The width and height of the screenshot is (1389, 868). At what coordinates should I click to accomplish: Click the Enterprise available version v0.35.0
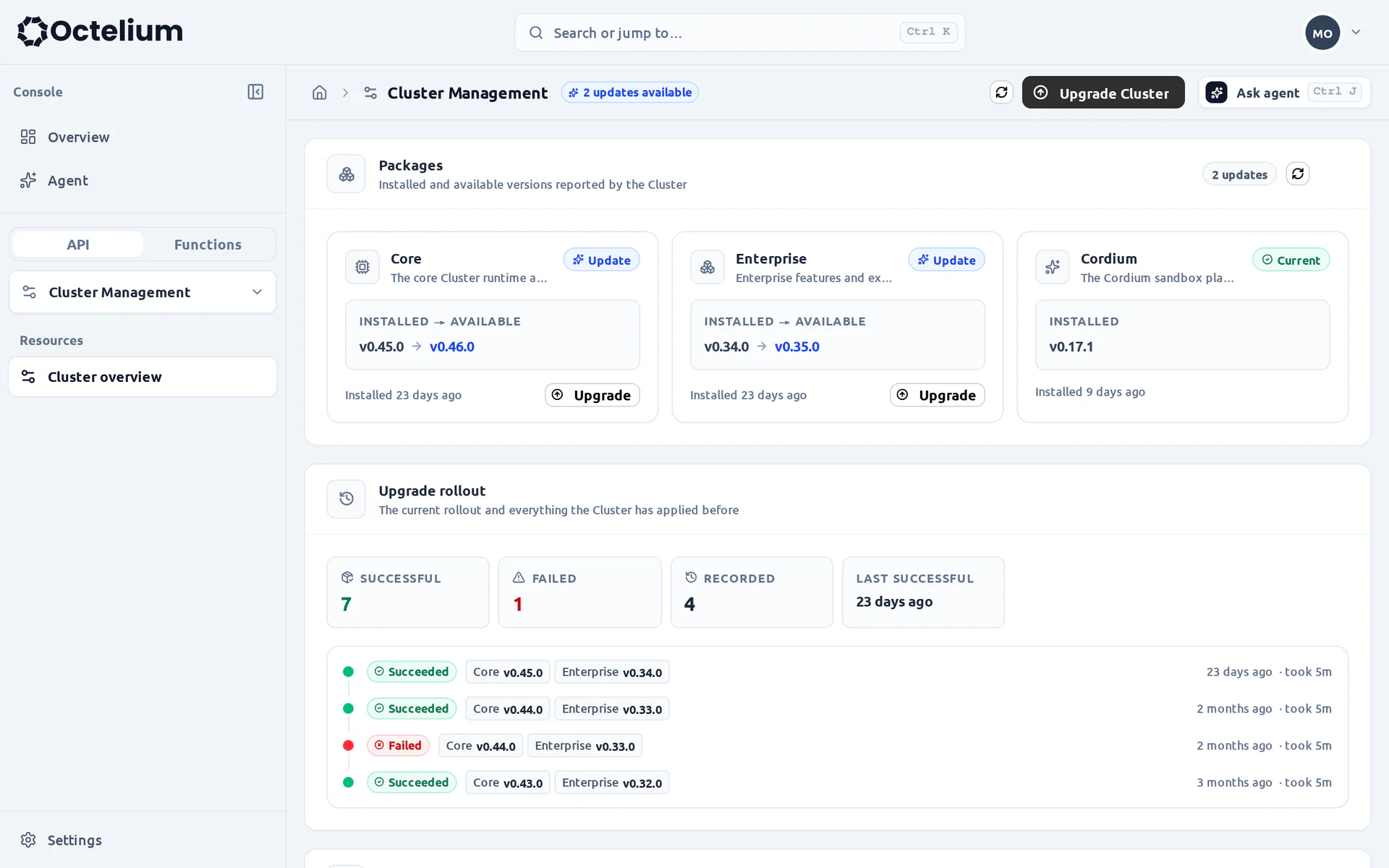click(797, 346)
